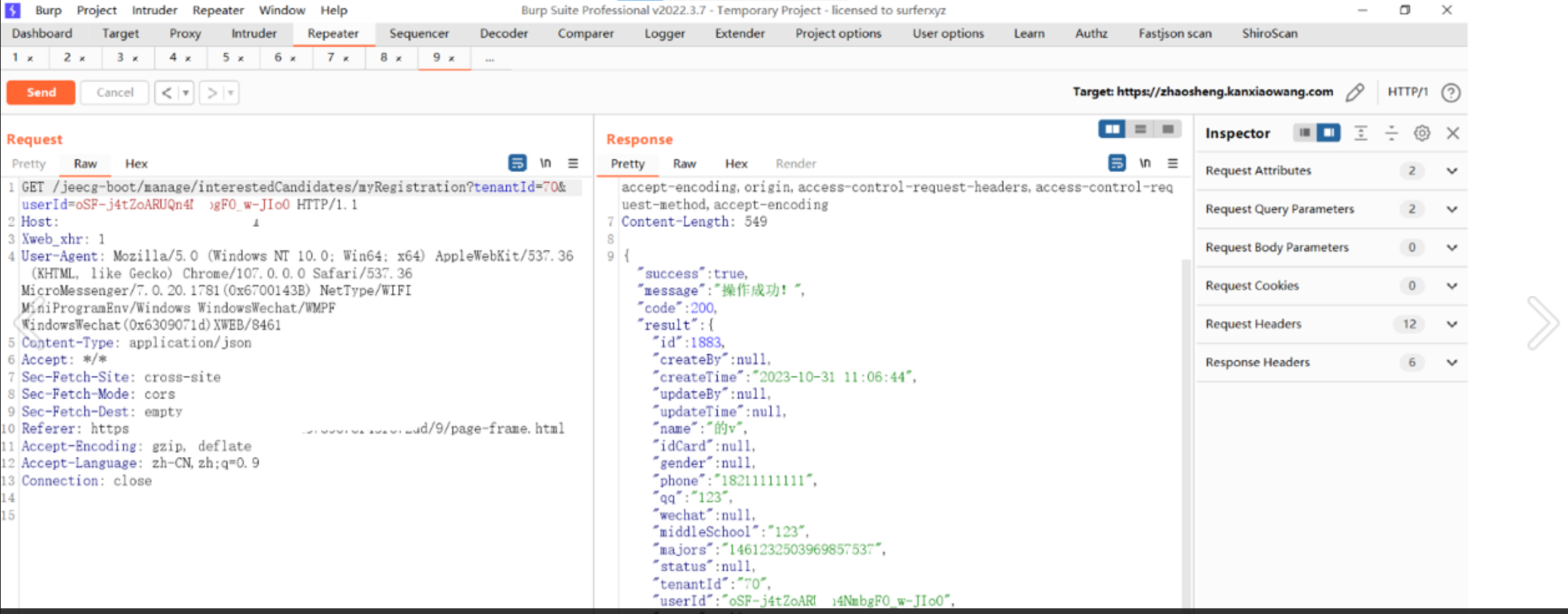Click the Cancel button
The width and height of the screenshot is (1568, 614).
(x=115, y=92)
